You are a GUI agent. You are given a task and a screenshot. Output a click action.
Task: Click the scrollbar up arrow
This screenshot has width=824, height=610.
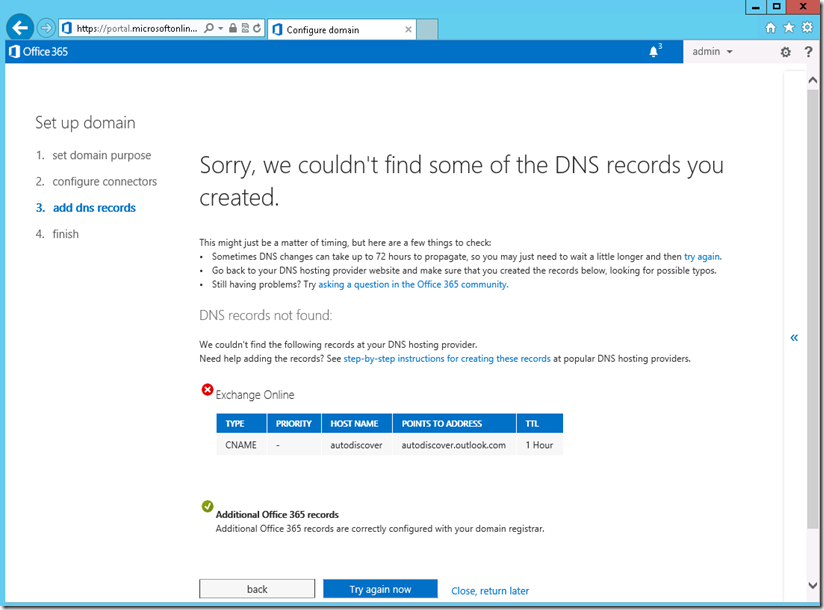812,80
